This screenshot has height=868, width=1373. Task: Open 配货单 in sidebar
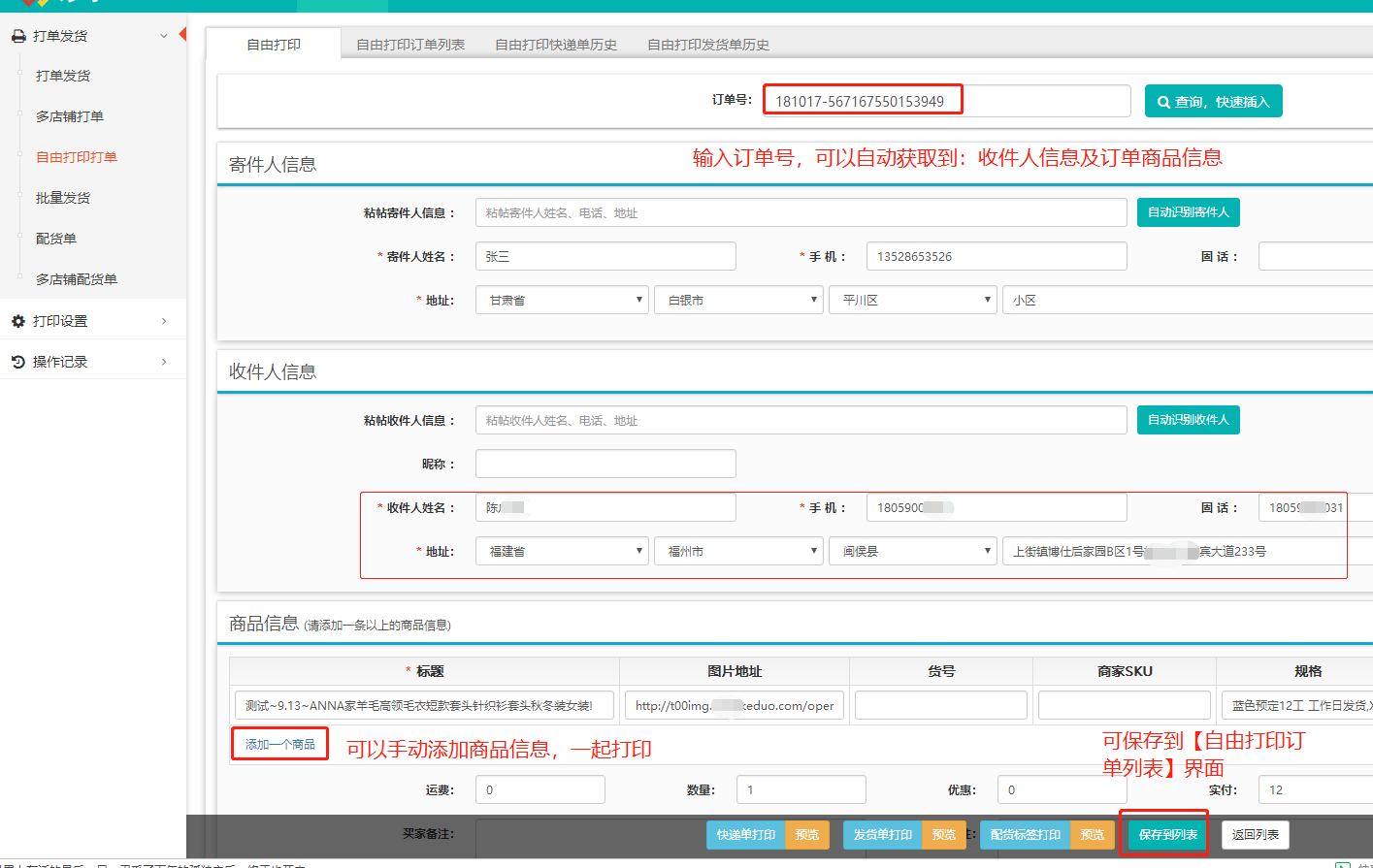pos(56,239)
